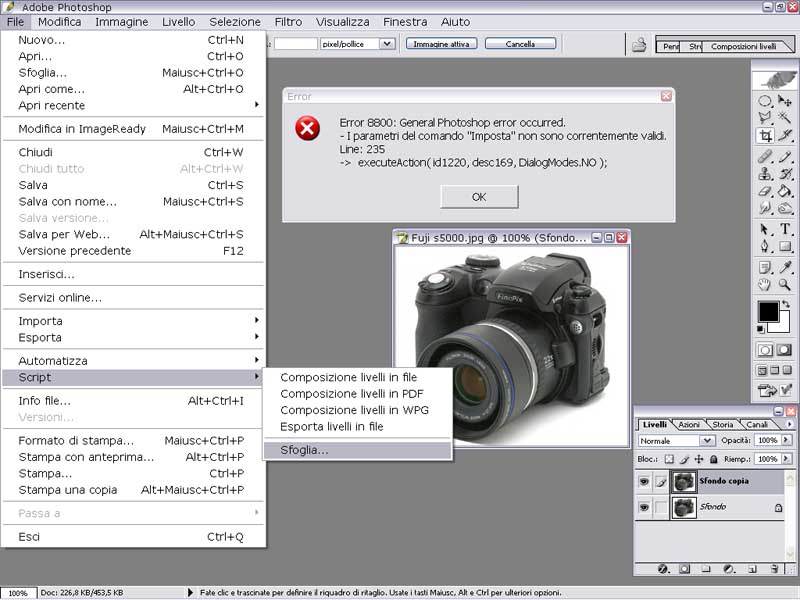The width and height of the screenshot is (800, 600).
Task: Hide the Sfondo copia layer
Action: pos(644,481)
